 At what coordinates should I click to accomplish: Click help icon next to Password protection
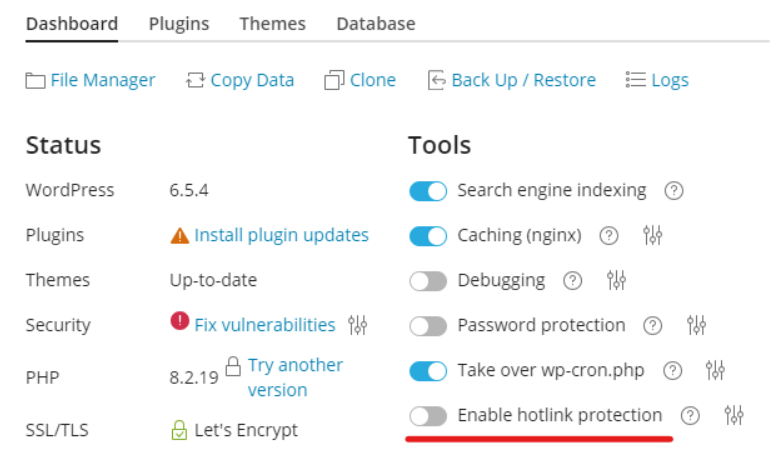tap(652, 326)
